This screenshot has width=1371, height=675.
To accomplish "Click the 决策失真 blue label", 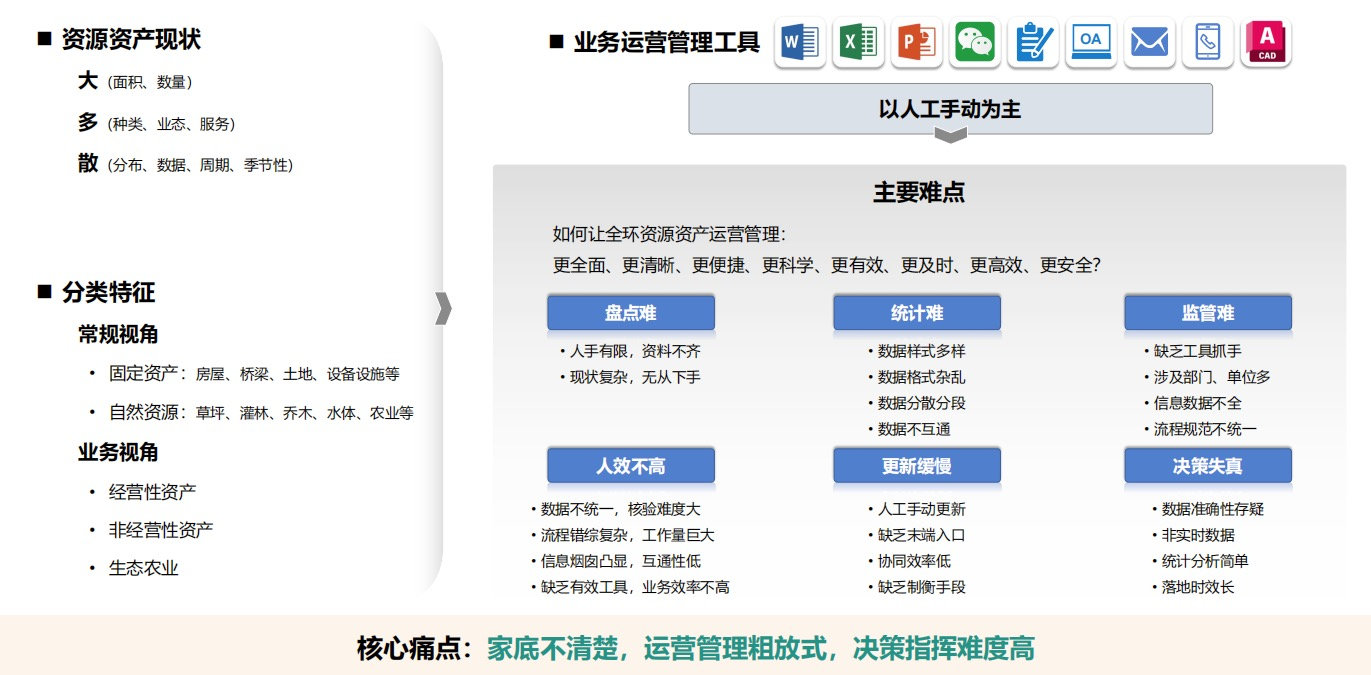I will point(1207,466).
